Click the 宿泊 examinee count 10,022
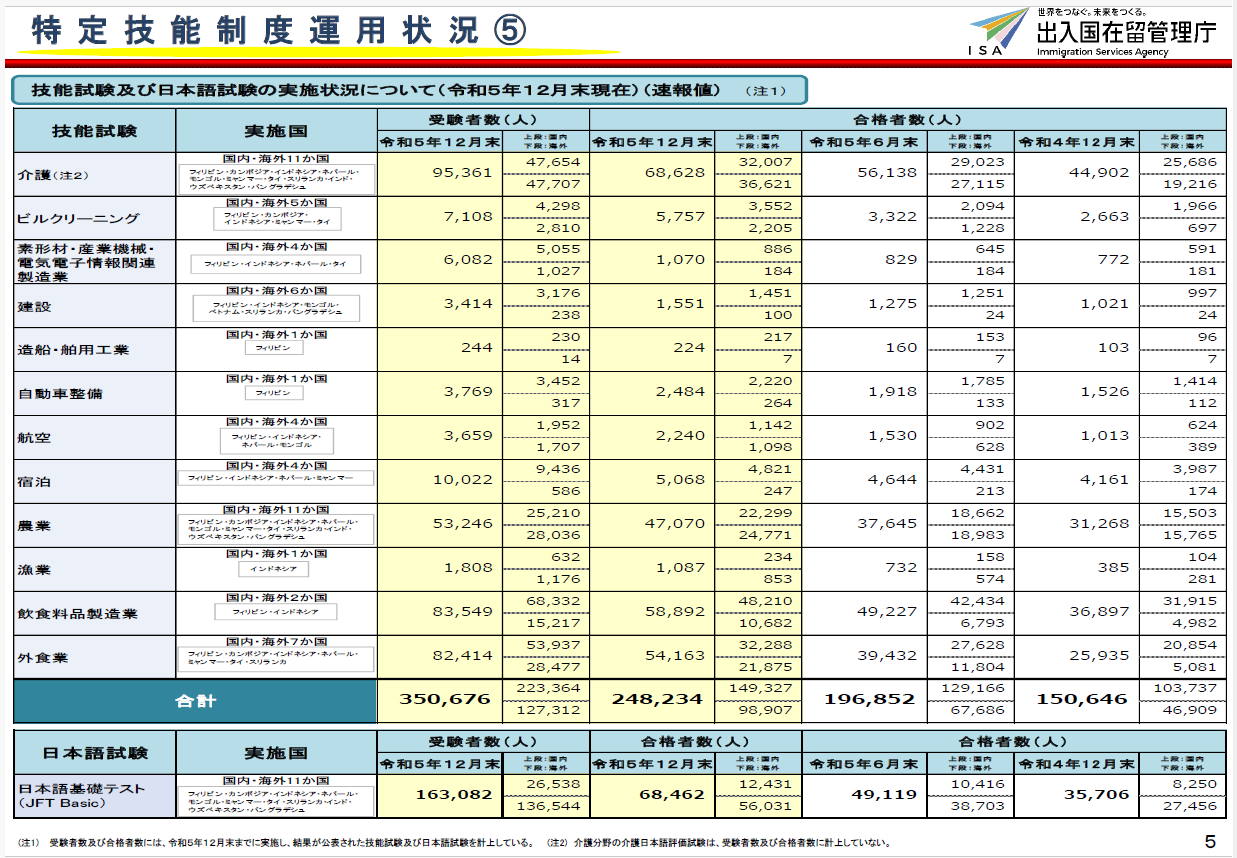Screen dimensions: 1237x858 tap(461, 479)
